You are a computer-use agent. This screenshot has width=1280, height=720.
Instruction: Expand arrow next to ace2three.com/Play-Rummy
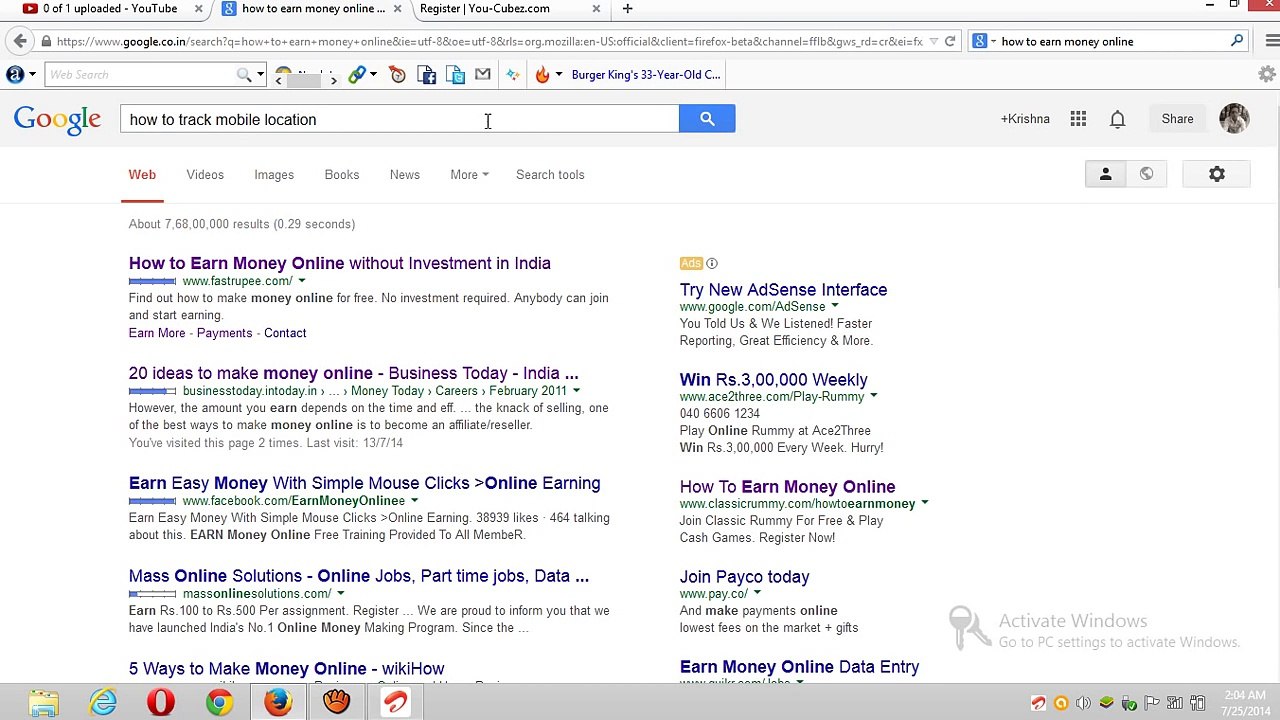pyautogui.click(x=873, y=397)
